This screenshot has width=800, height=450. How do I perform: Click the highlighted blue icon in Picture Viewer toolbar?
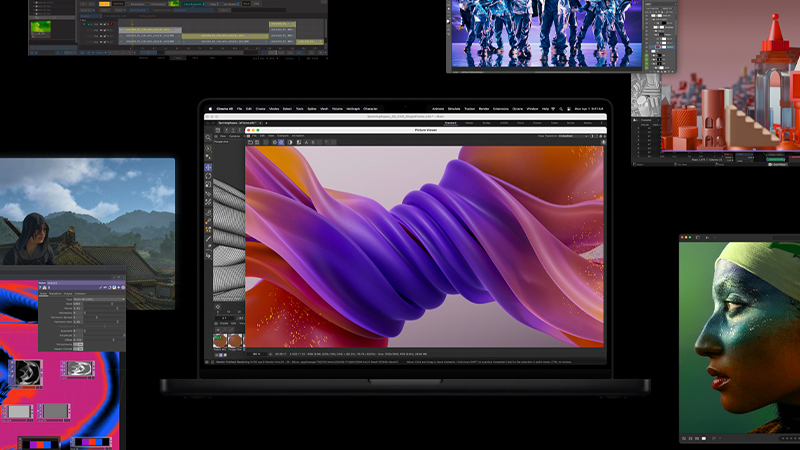(281, 142)
